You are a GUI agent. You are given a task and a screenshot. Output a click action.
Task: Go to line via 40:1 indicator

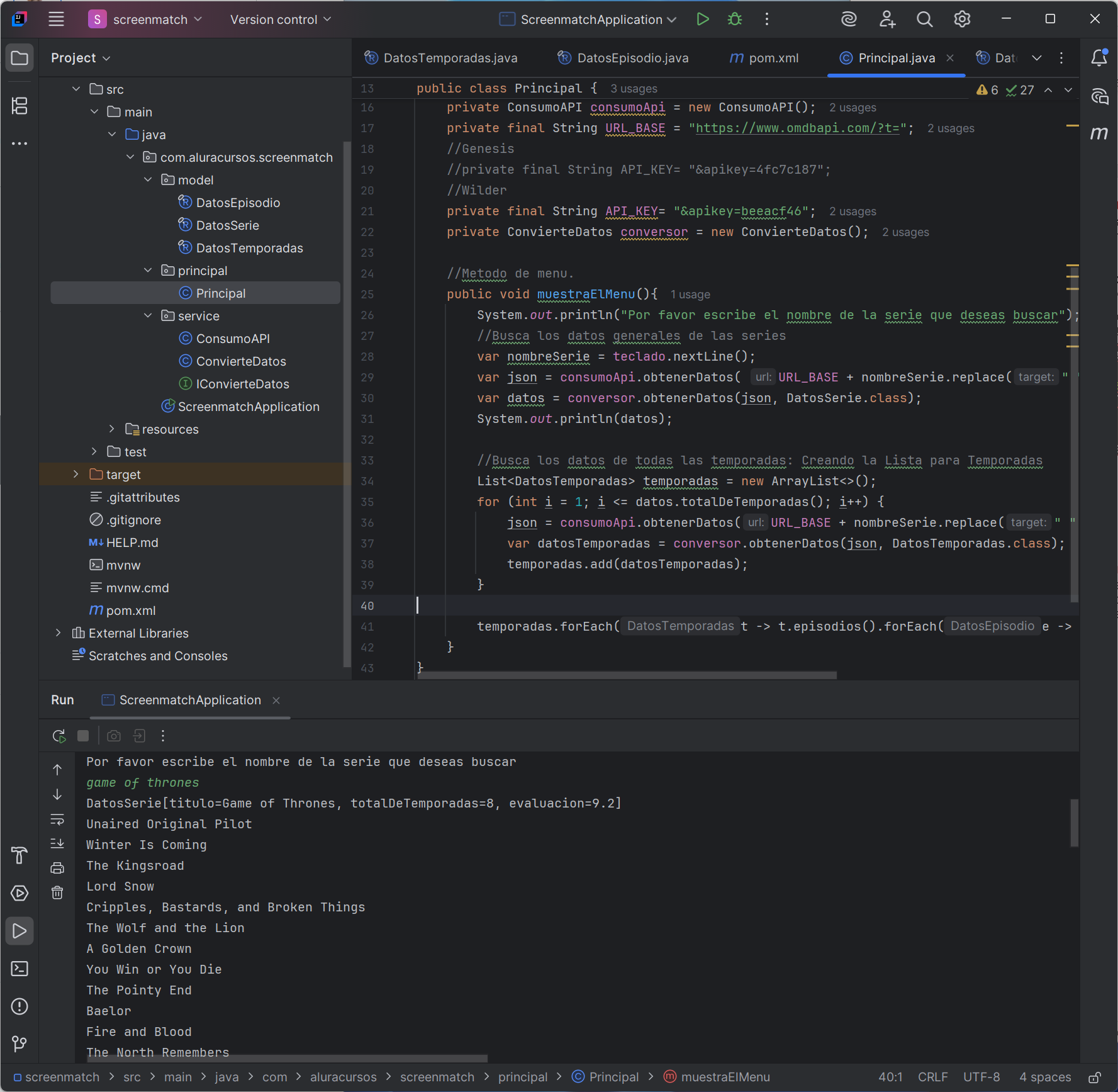[x=890, y=1078]
